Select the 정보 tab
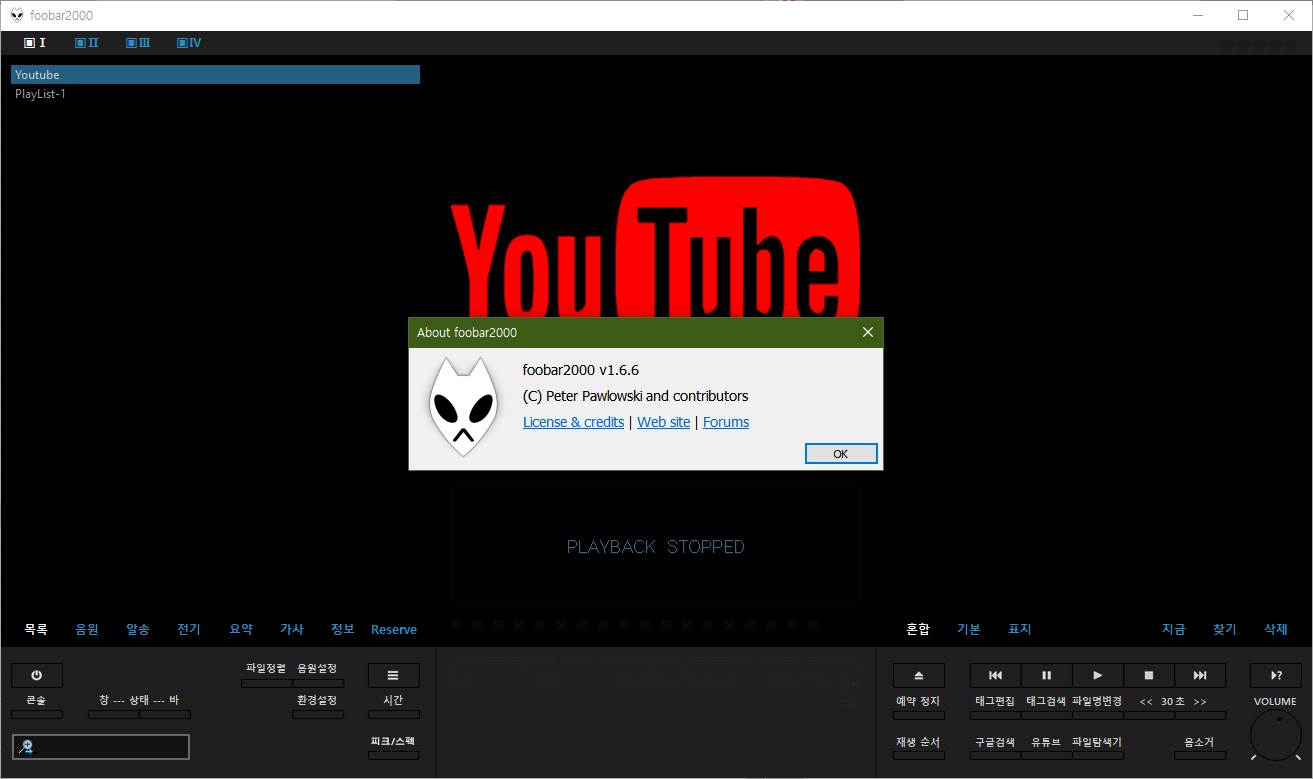The height and width of the screenshot is (779, 1313). (x=343, y=629)
